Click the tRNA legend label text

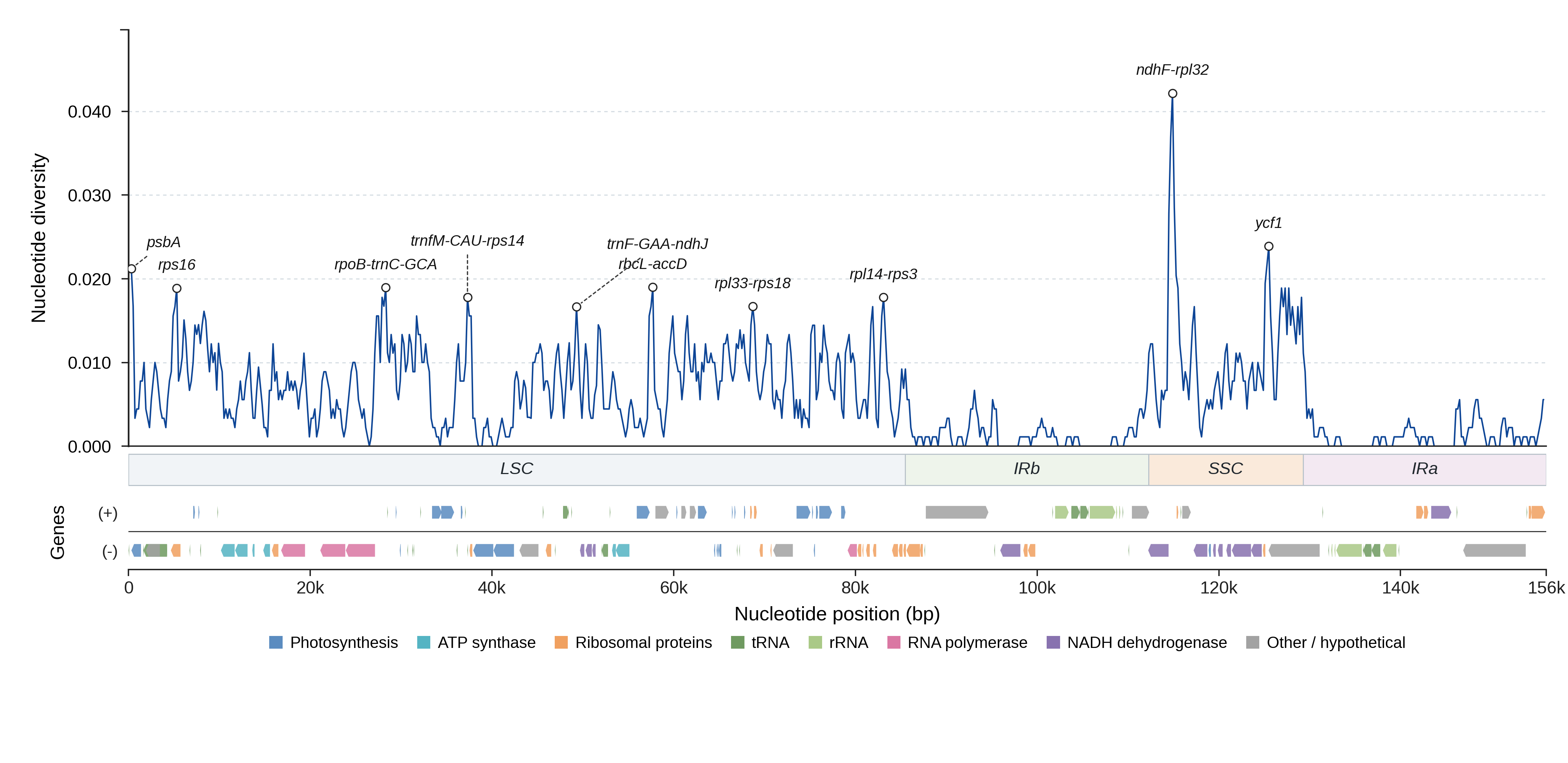[770, 642]
